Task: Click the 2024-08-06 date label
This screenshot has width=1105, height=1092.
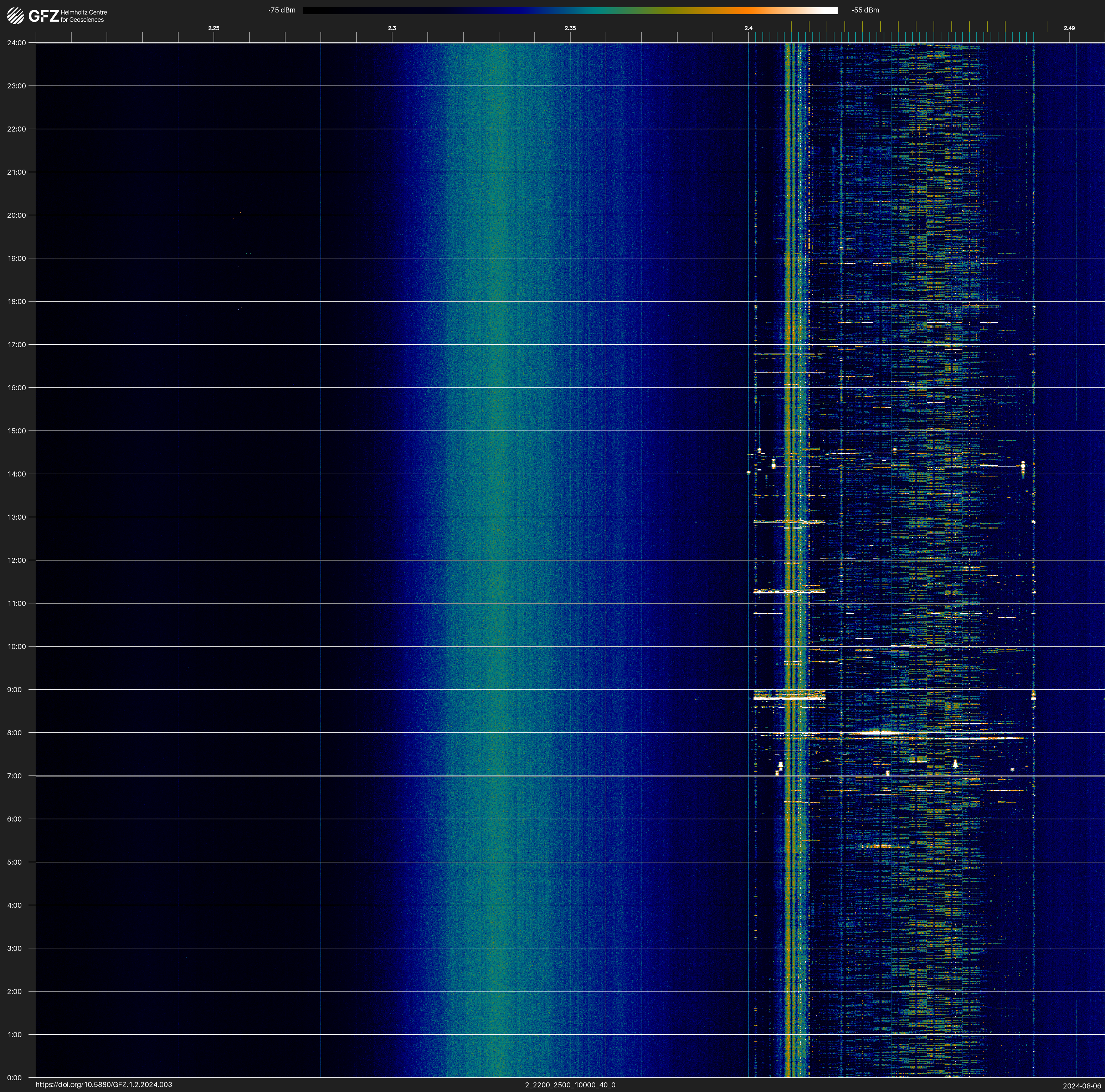Action: pyautogui.click(x=1082, y=1085)
